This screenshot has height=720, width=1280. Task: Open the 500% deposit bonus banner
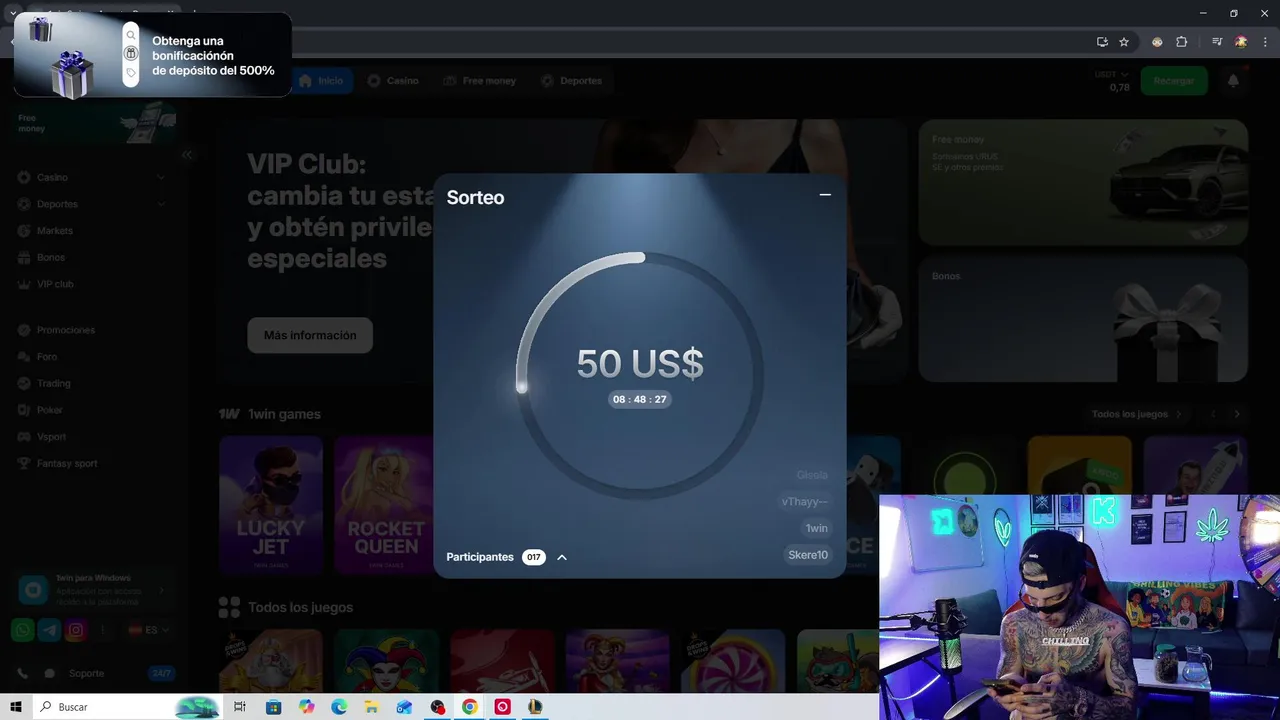click(x=153, y=55)
